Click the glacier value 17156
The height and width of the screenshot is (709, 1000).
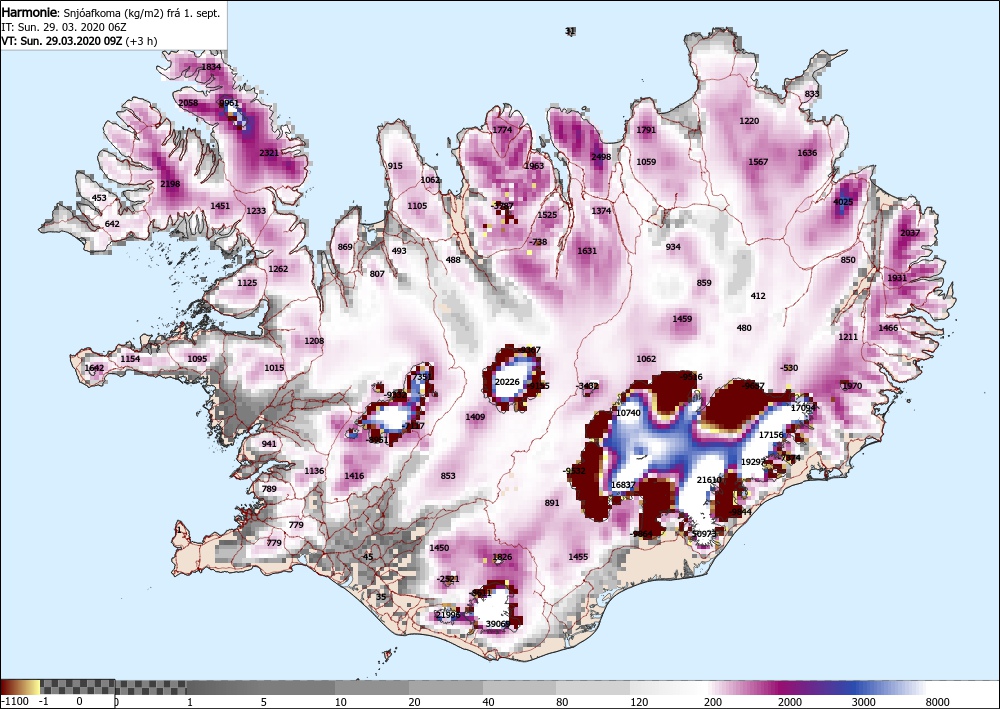coord(771,435)
